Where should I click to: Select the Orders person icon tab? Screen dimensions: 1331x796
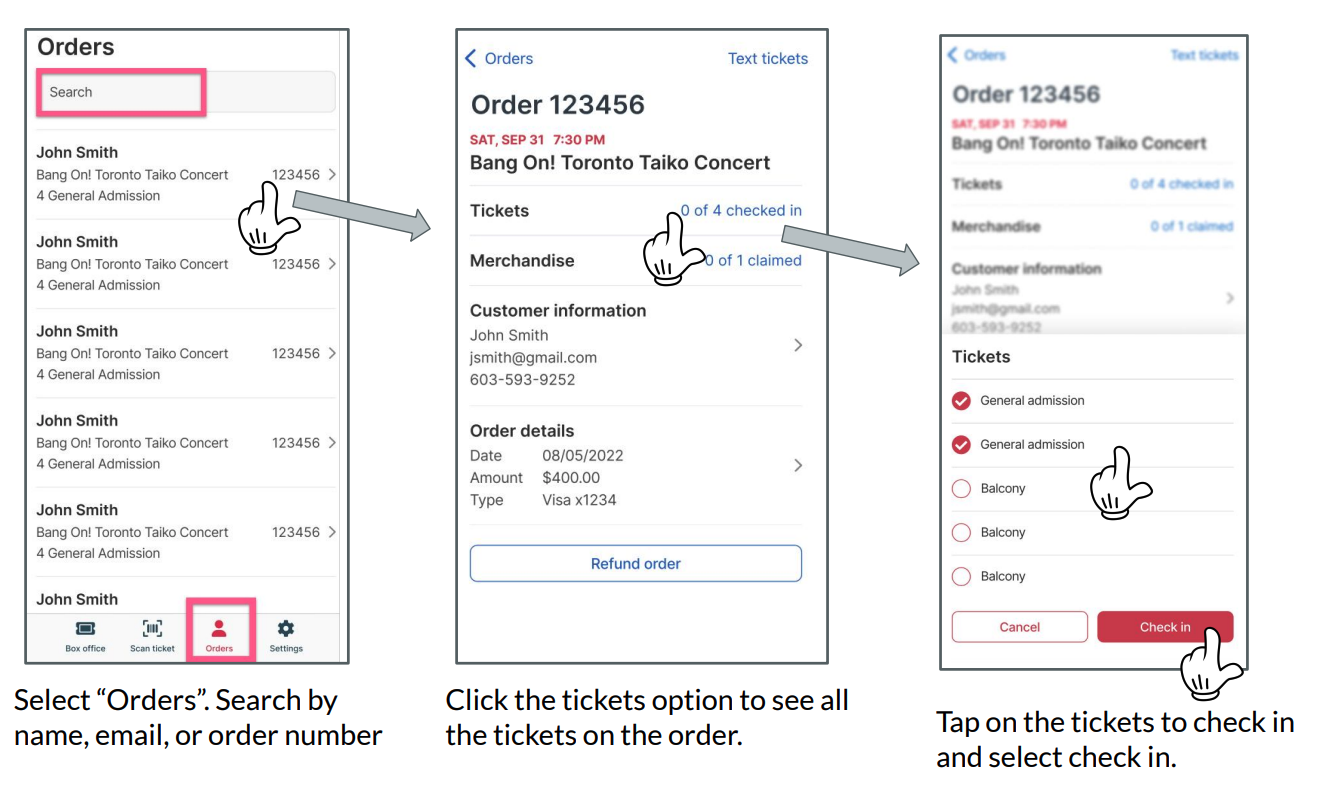(219, 629)
